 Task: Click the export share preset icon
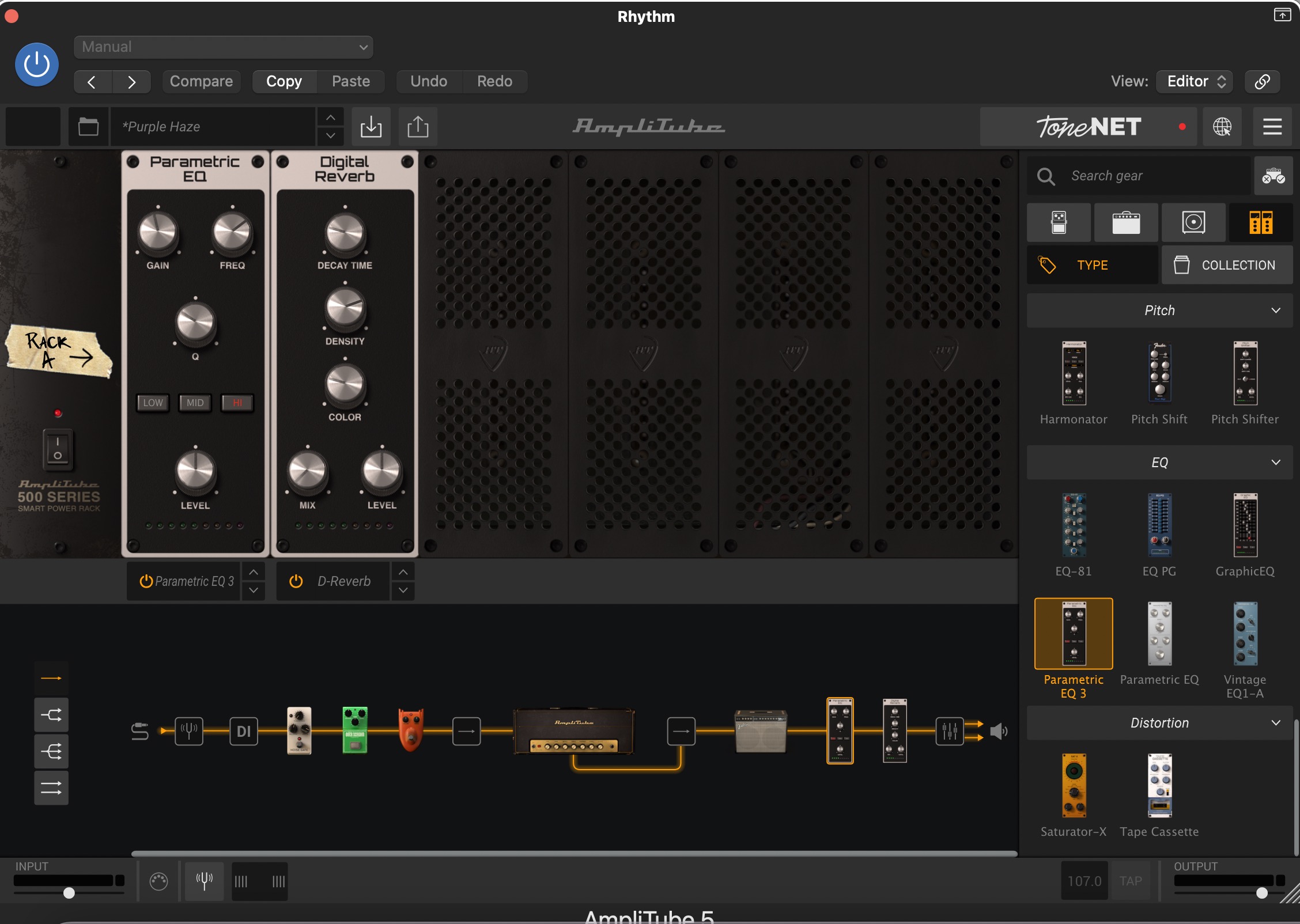[418, 126]
